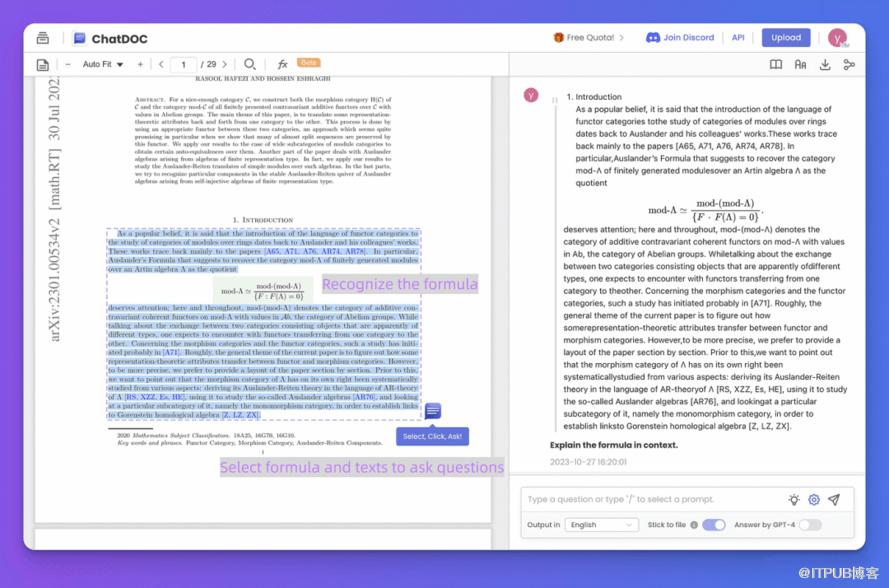Focus the question input field
The image size is (889, 588).
652,500
